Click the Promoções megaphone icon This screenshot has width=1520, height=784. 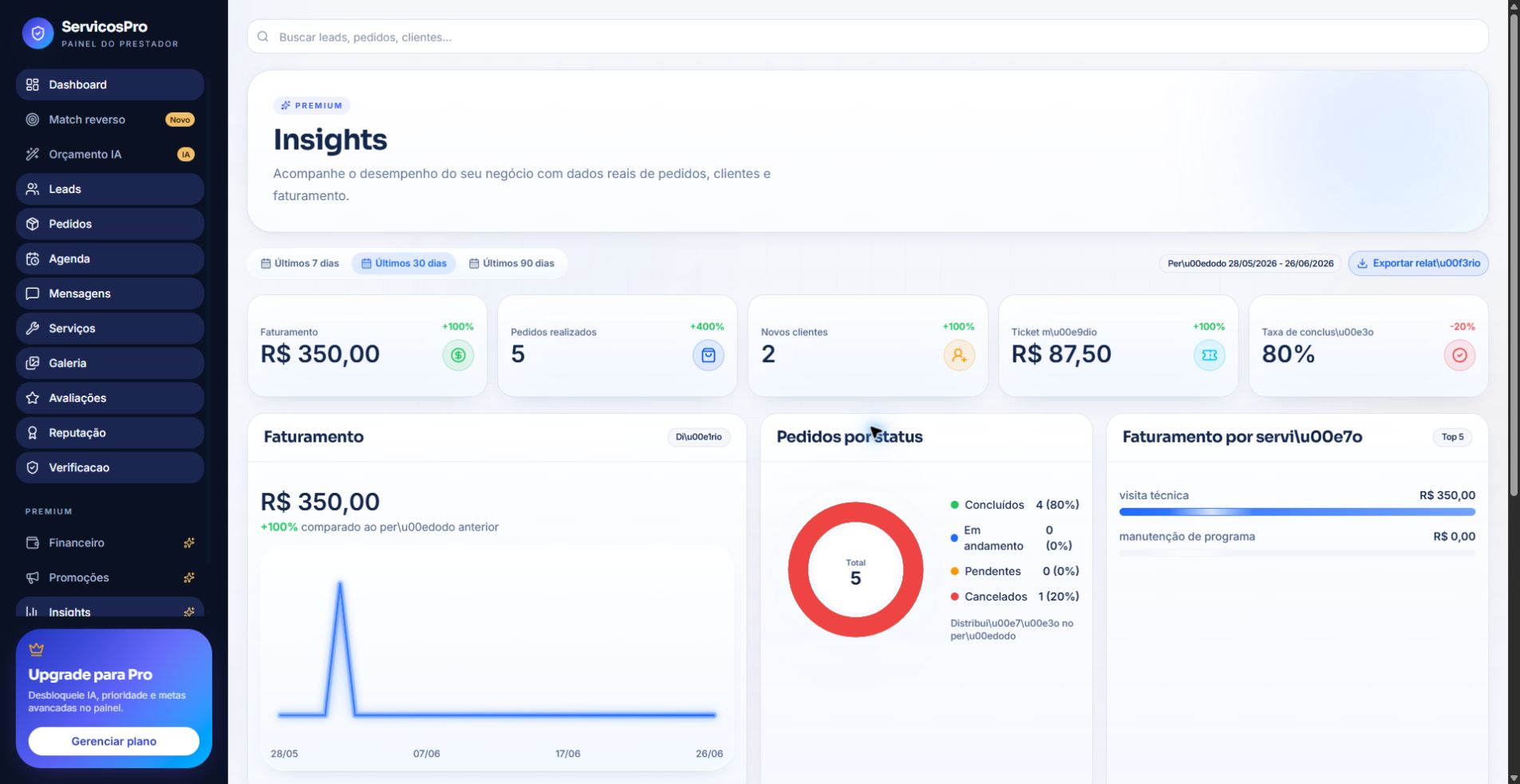33,577
